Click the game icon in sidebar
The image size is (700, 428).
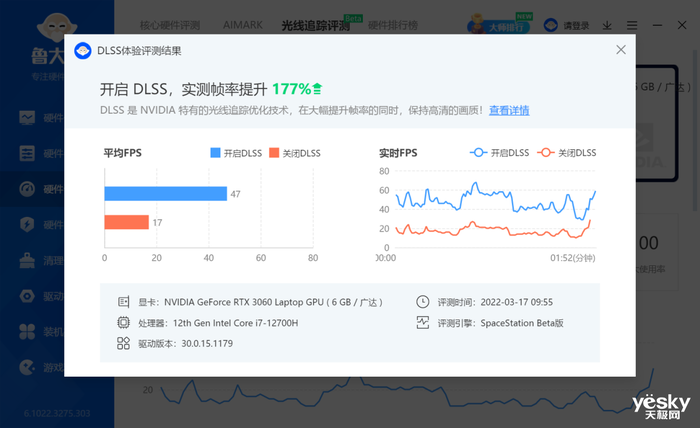[27, 367]
